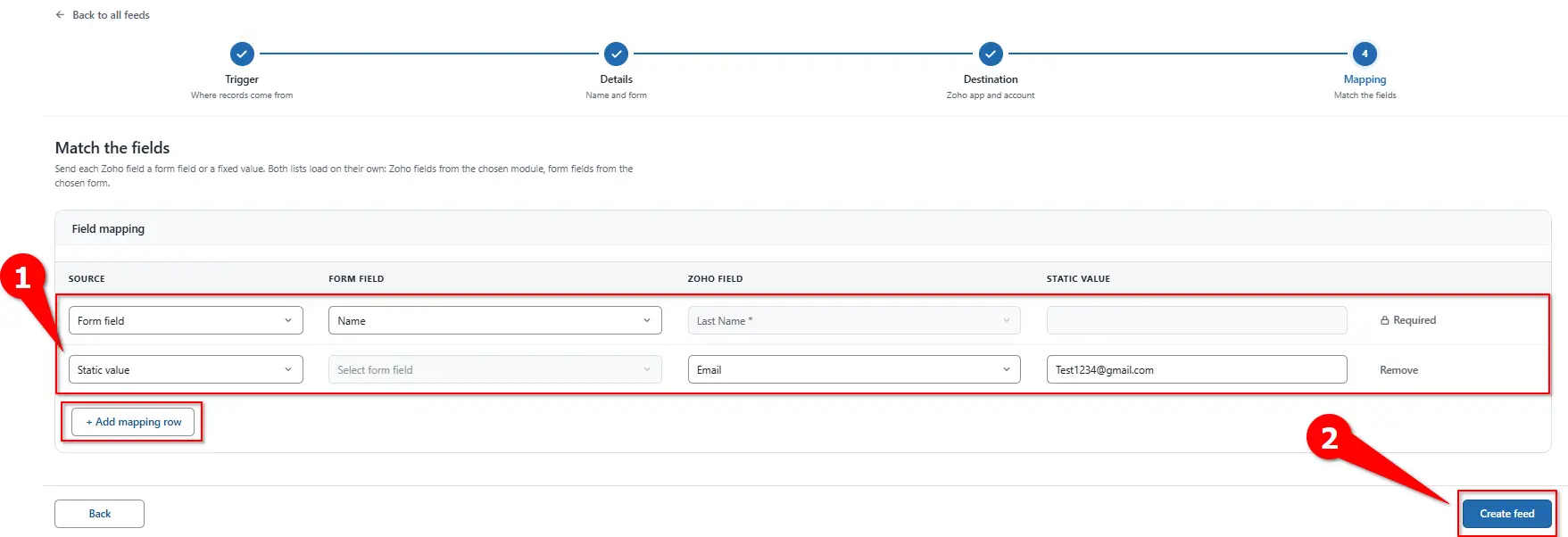Select the Destination step label
This screenshot has height=537, width=1568.
(991, 79)
